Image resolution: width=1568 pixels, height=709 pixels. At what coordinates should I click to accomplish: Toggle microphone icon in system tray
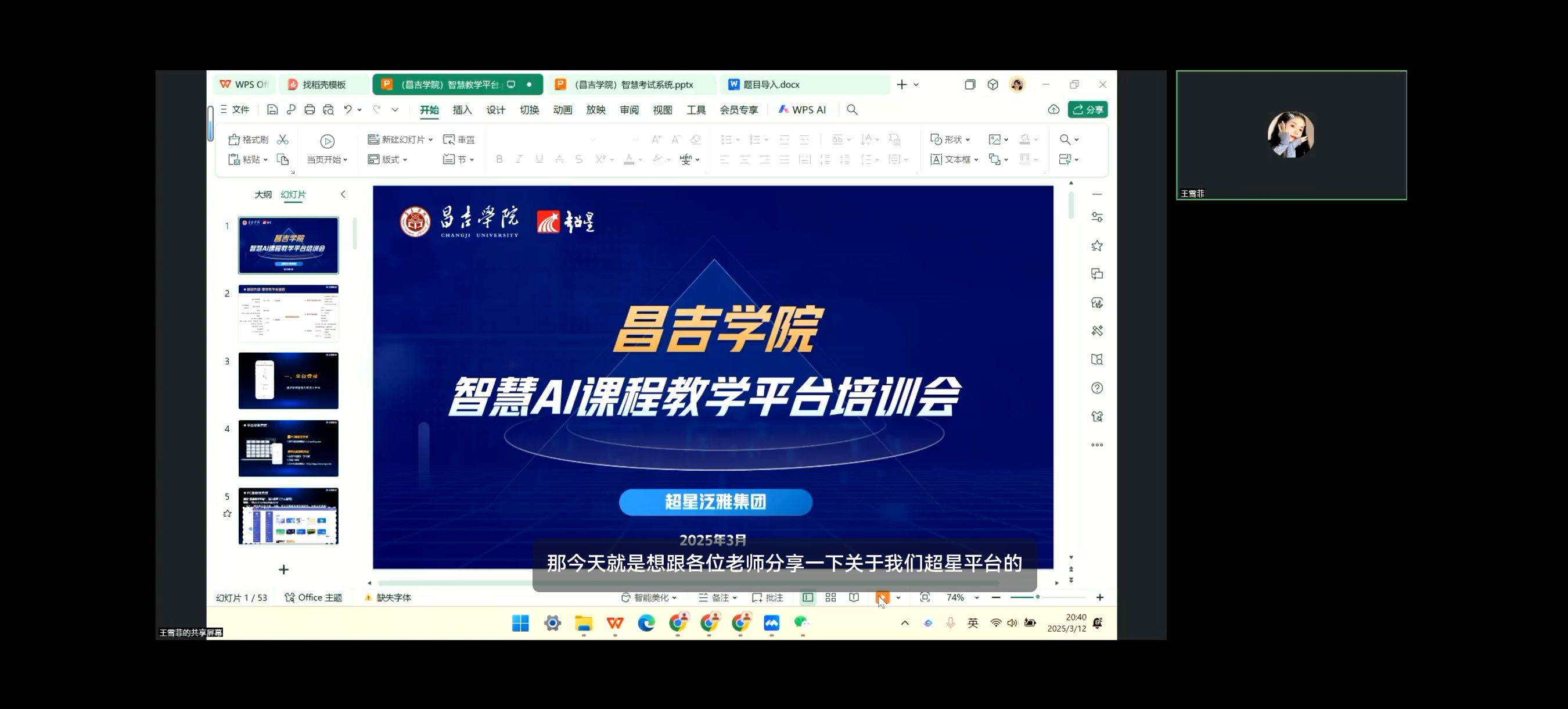(950, 622)
